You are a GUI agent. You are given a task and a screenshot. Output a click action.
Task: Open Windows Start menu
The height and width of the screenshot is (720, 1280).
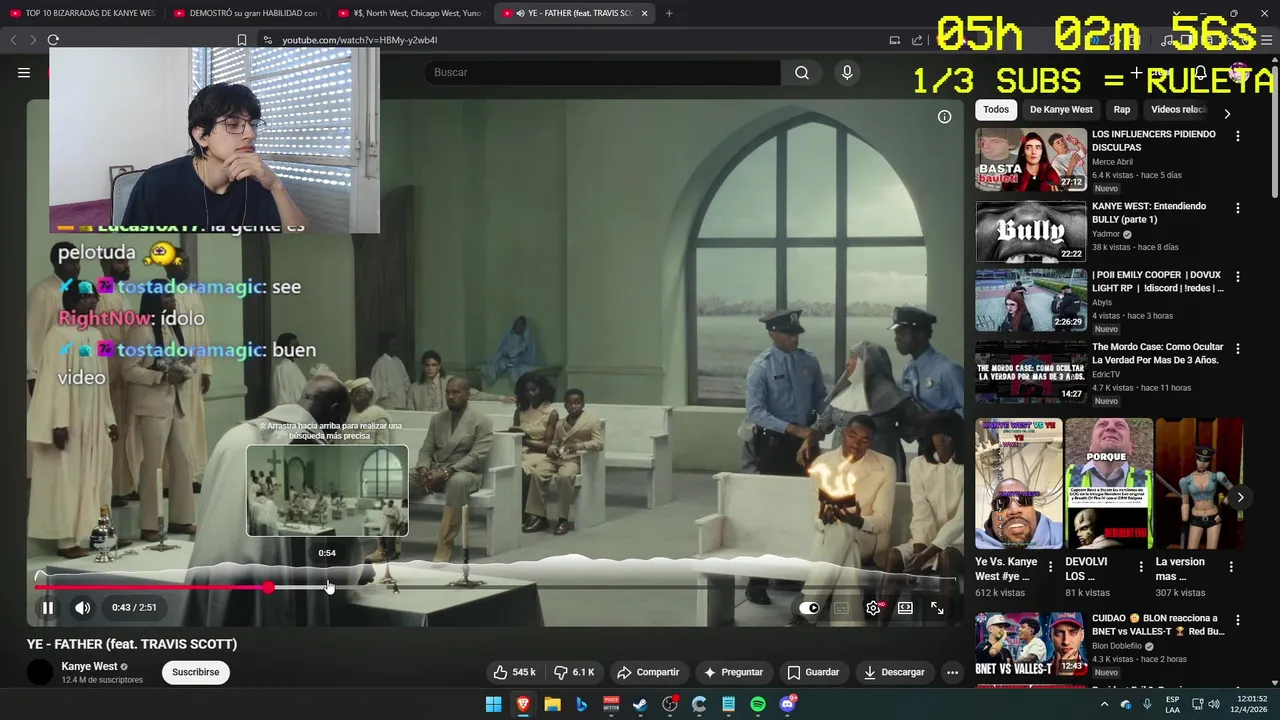click(x=493, y=704)
